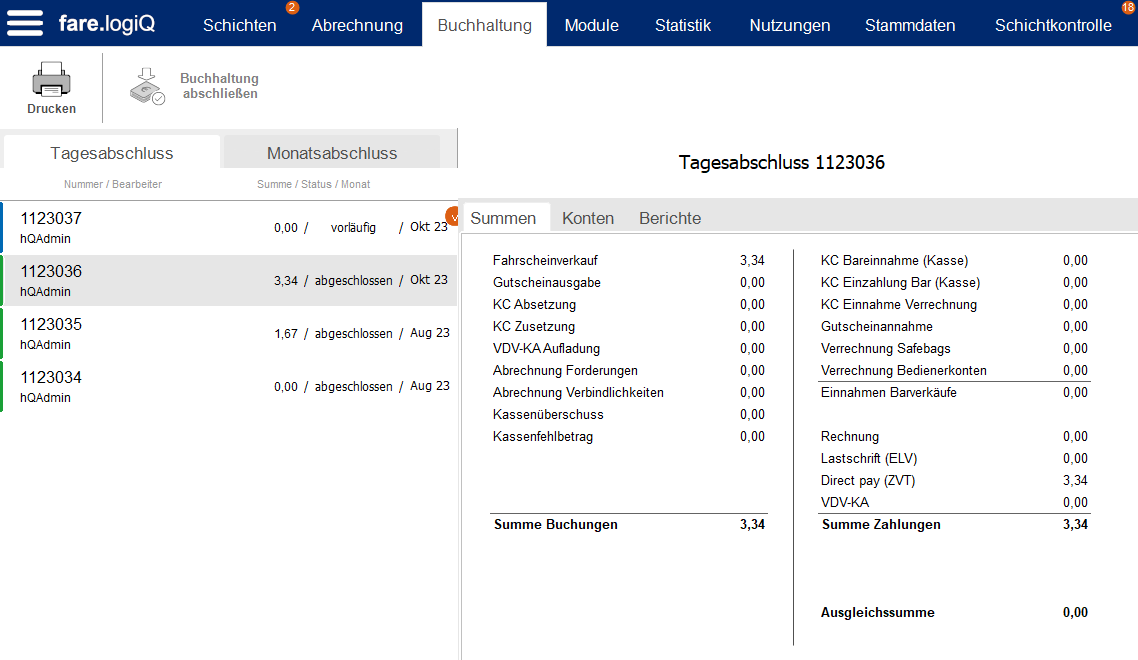Open the Module menu

tap(591, 24)
